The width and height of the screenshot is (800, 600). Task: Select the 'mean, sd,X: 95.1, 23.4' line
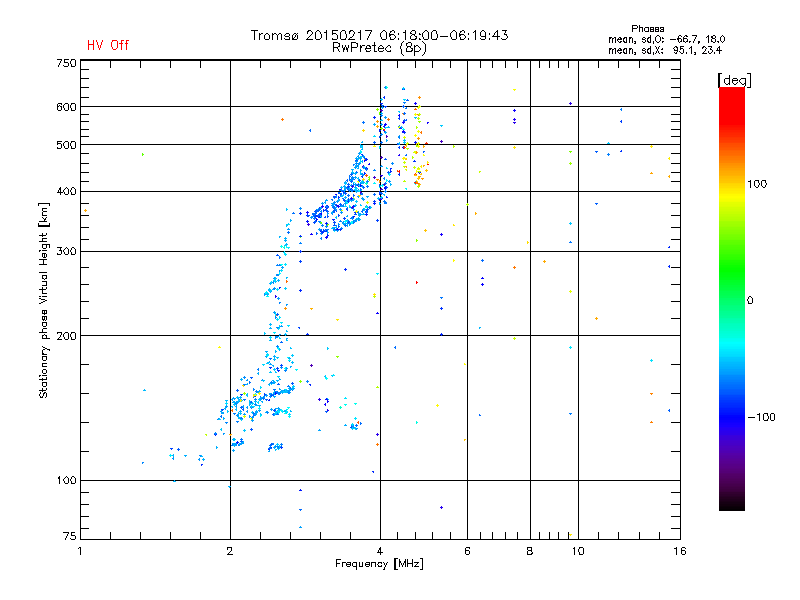(x=665, y=50)
